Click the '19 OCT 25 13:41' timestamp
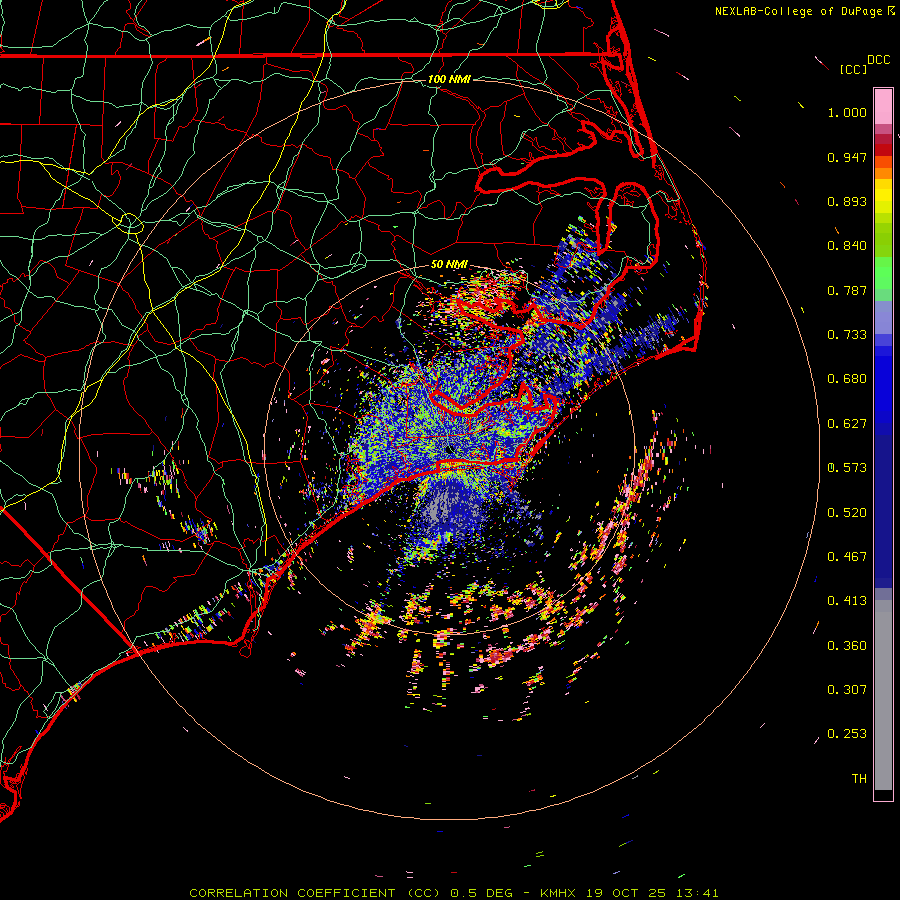The image size is (900, 900). click(x=652, y=893)
